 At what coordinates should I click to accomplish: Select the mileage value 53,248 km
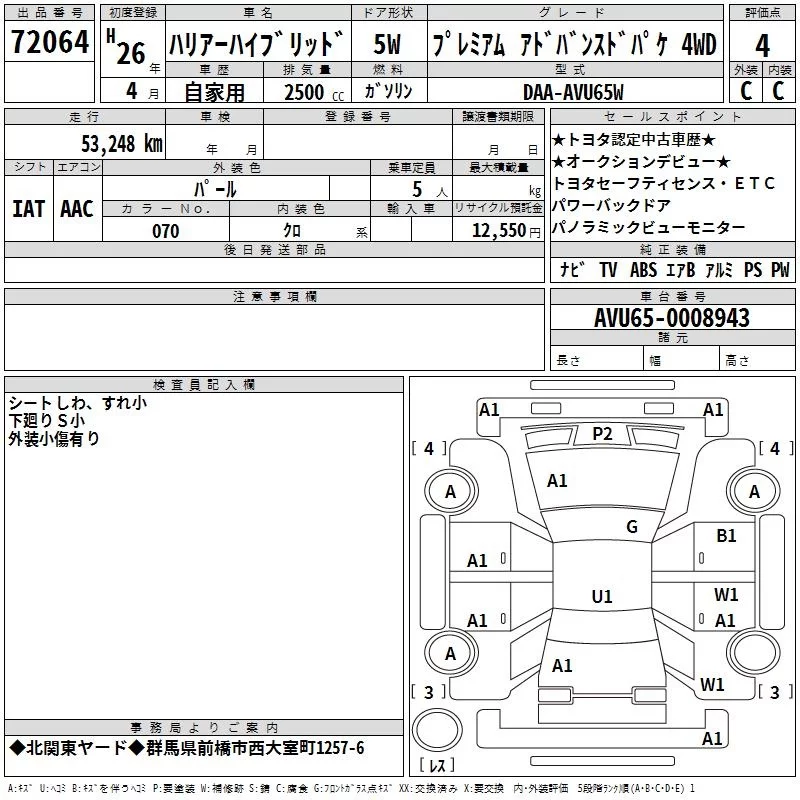click(x=122, y=143)
